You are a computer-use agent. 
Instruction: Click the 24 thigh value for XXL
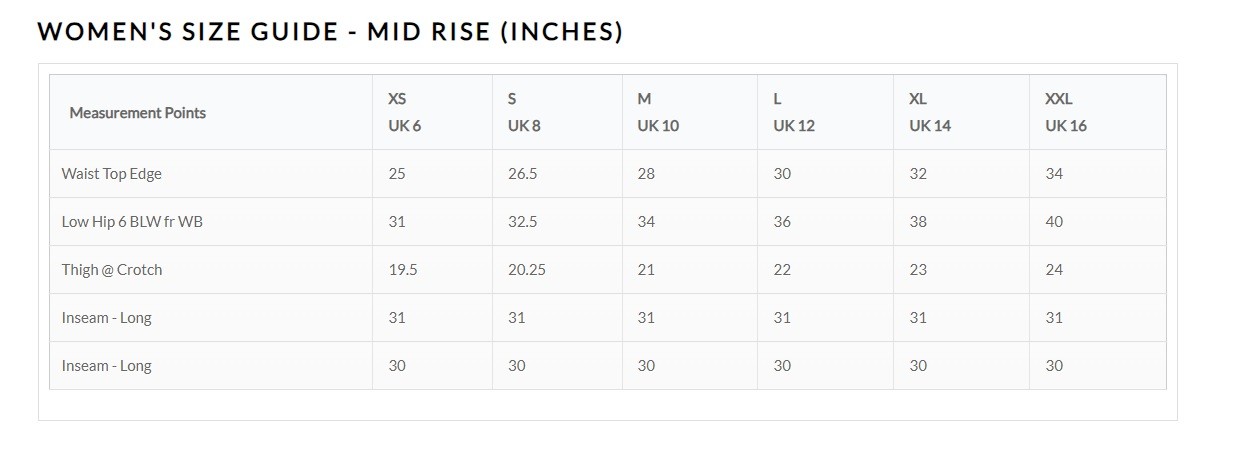click(1054, 270)
